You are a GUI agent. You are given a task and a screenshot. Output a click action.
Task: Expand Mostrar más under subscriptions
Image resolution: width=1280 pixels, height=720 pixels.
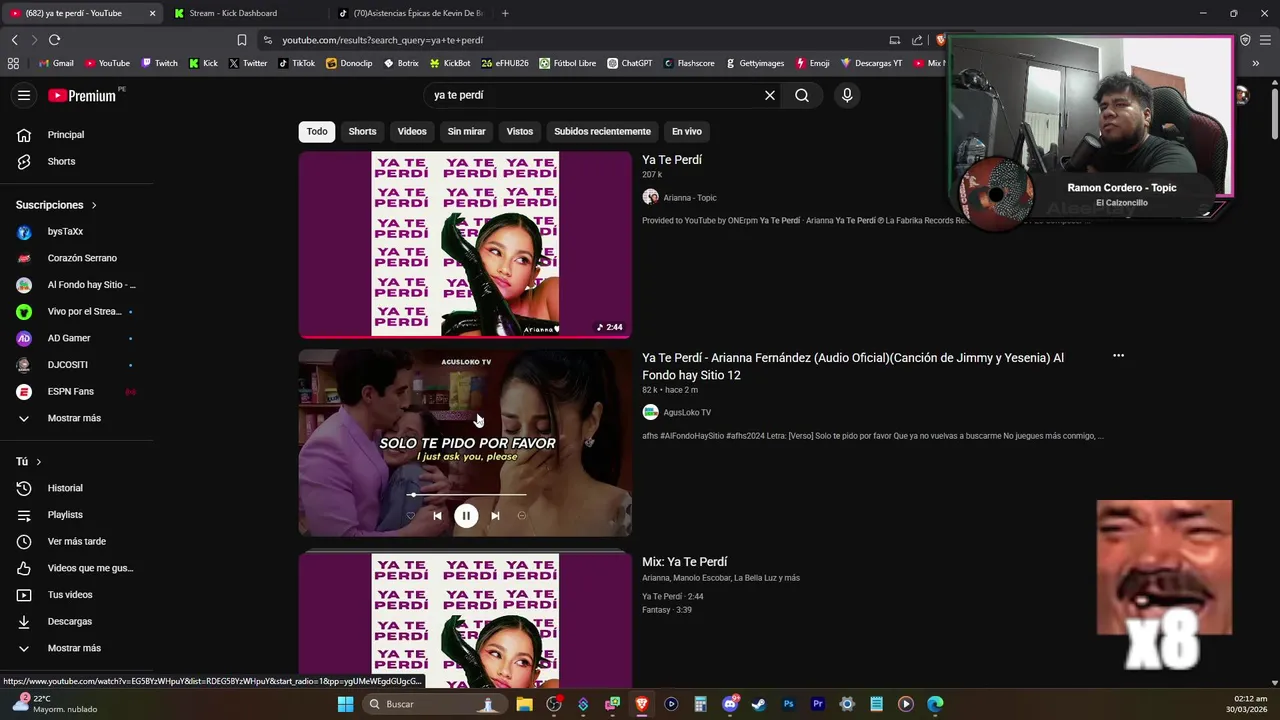click(x=76, y=418)
